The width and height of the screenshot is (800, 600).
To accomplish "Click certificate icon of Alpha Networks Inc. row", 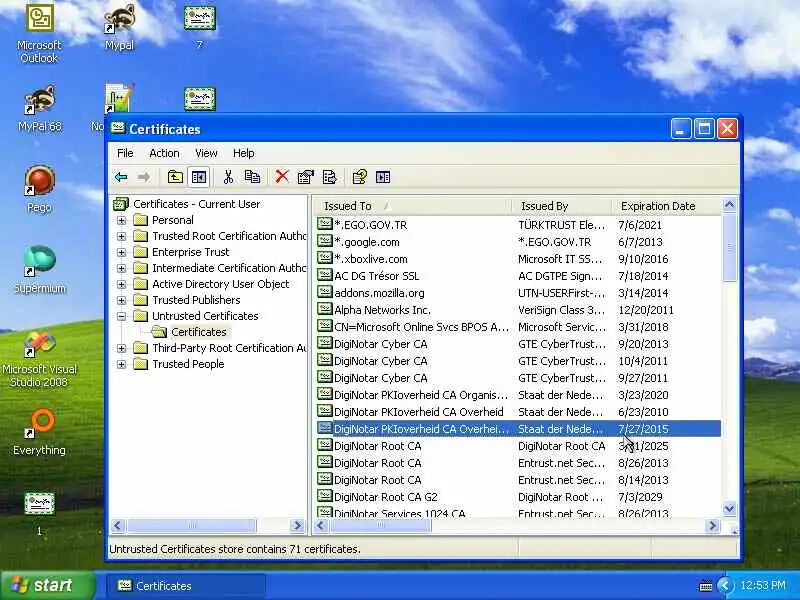I will pyautogui.click(x=324, y=309).
